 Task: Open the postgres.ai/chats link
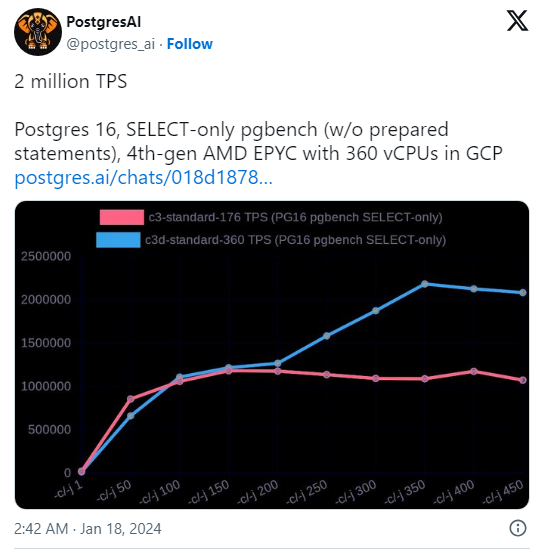tap(143, 177)
